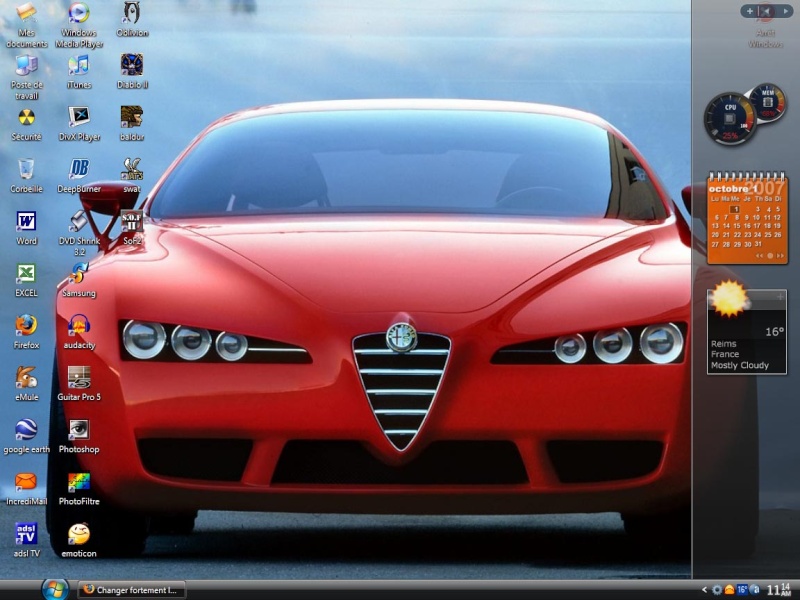Image resolution: width=800 pixels, height=600 pixels.
Task: Open Guitar Pro 5 shortcut
Action: pyautogui.click(x=79, y=385)
